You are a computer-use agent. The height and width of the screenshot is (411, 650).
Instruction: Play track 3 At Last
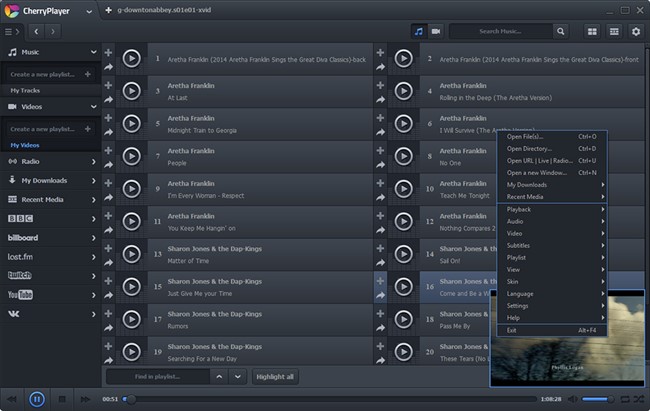131,91
